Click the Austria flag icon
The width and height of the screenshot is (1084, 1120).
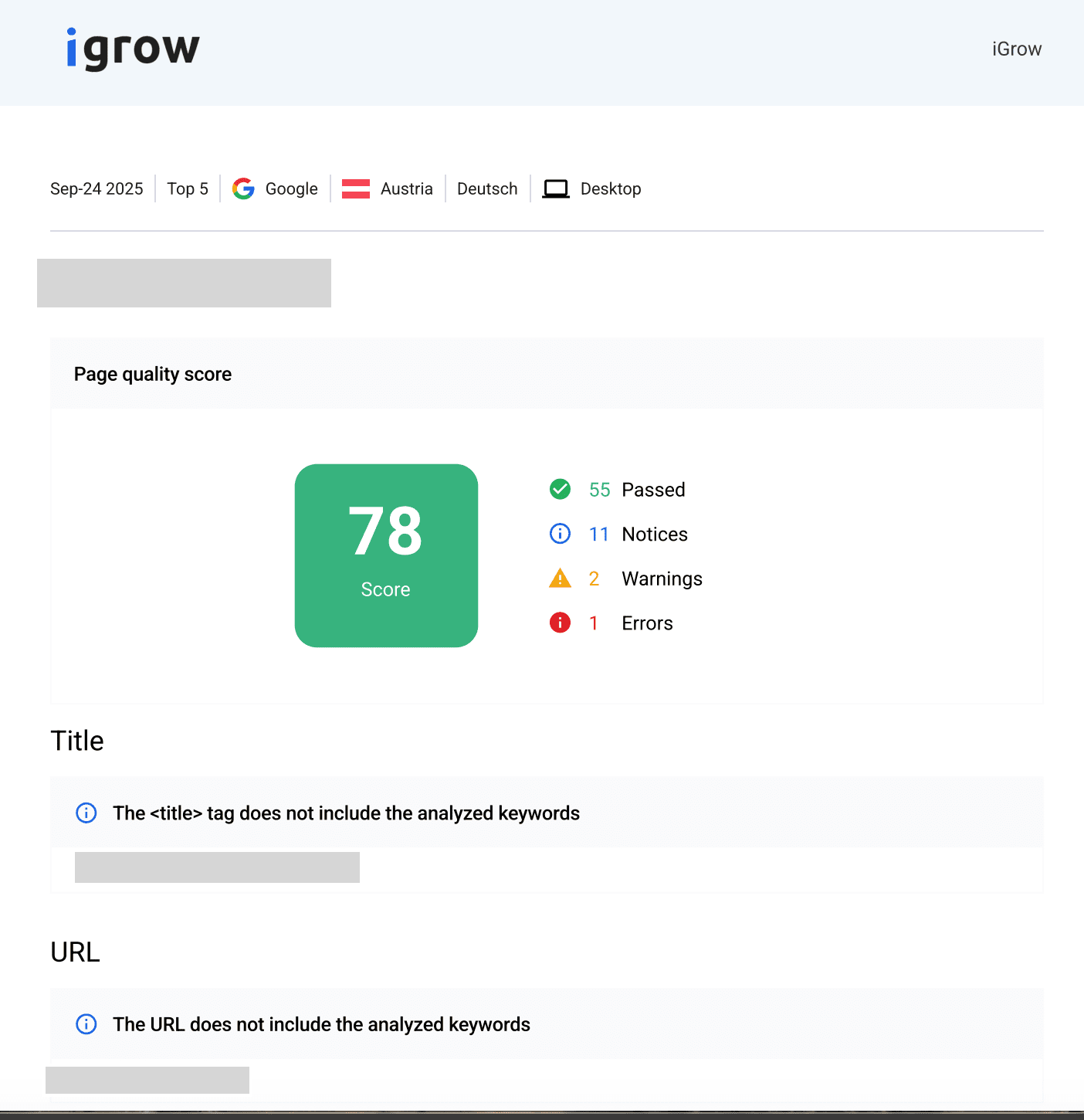[x=356, y=188]
